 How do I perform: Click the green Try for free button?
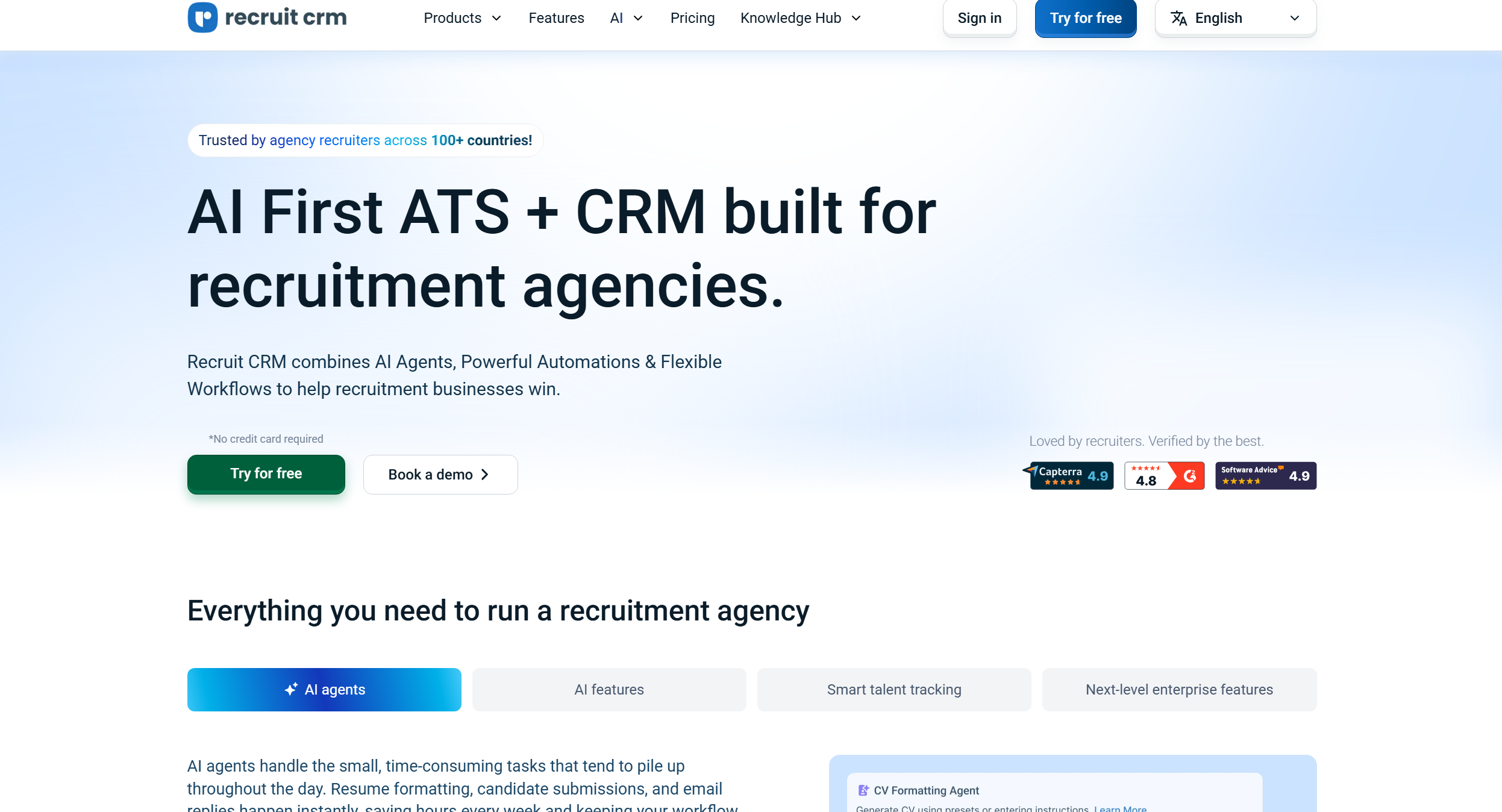click(x=266, y=474)
